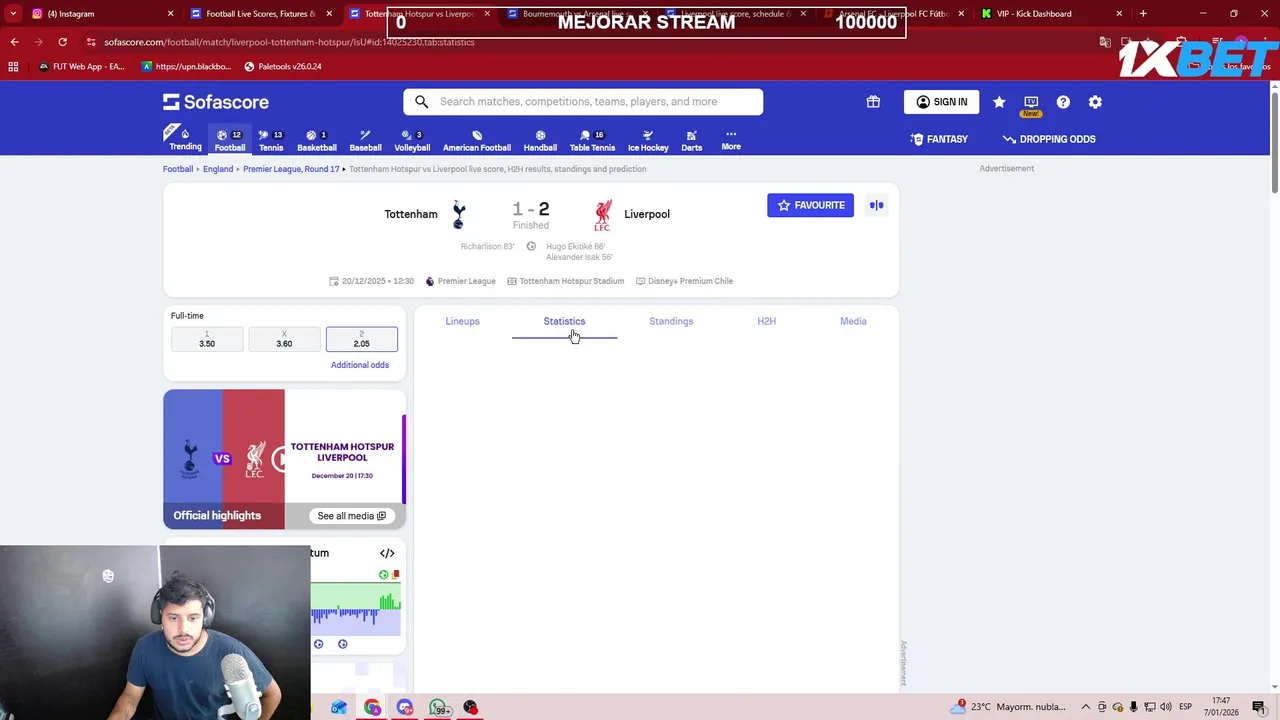The width and height of the screenshot is (1280, 720).
Task: Click Tottenham Hotspur Stadium venue text
Action: [x=566, y=281]
